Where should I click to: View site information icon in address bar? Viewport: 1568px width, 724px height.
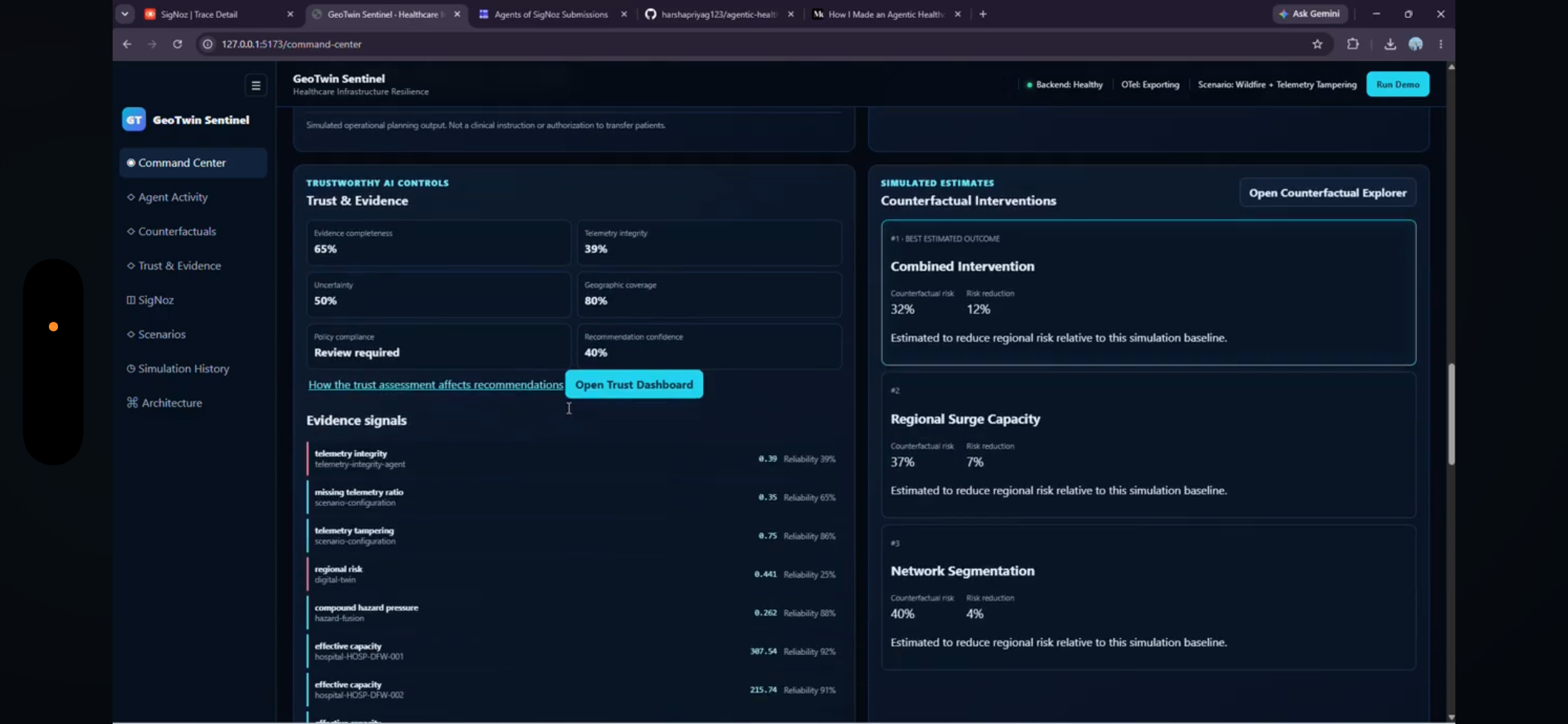pyautogui.click(x=207, y=44)
